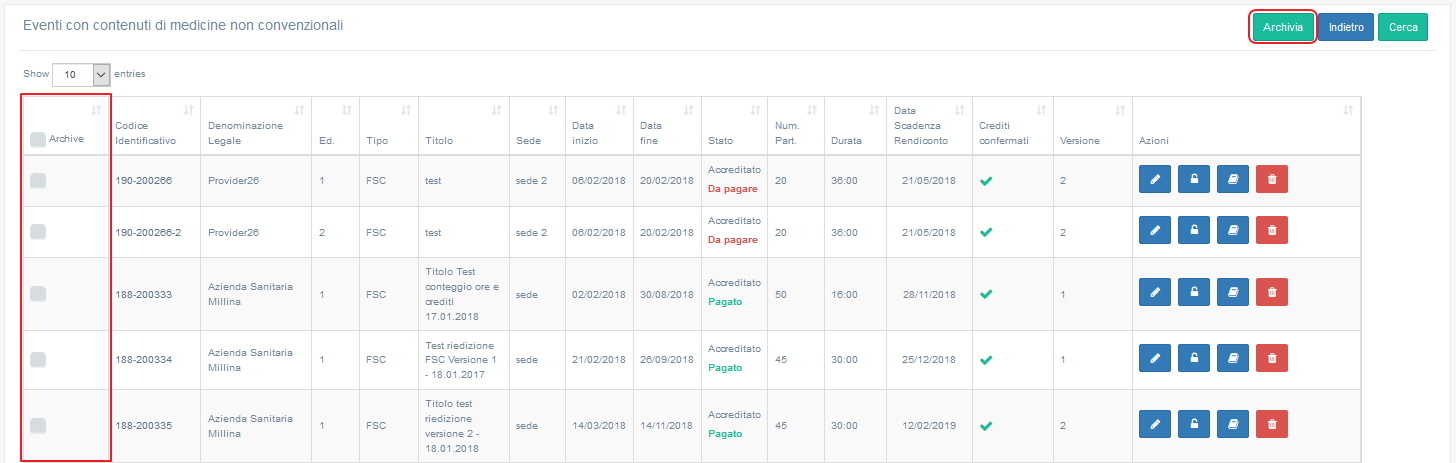Click the unlock icon for event 190-200266-2

tap(1194, 230)
